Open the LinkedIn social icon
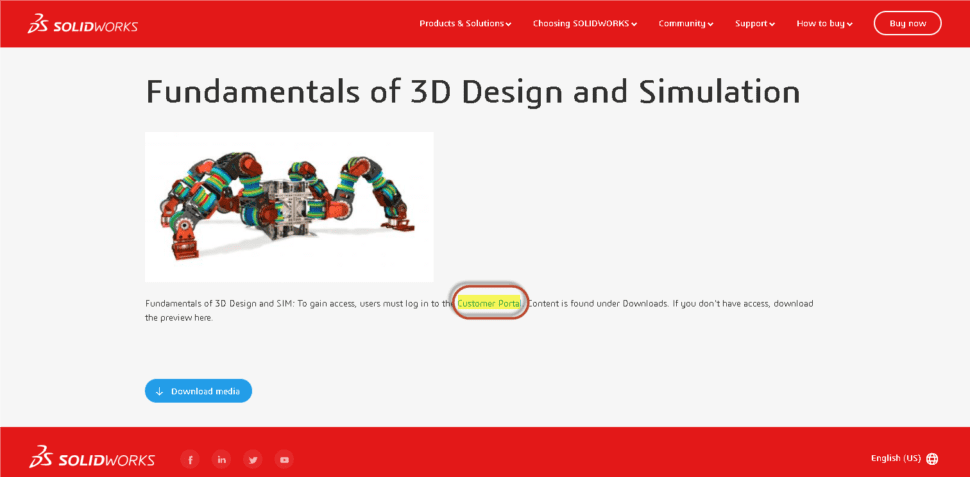Image resolution: width=970 pixels, height=477 pixels. tap(221, 459)
